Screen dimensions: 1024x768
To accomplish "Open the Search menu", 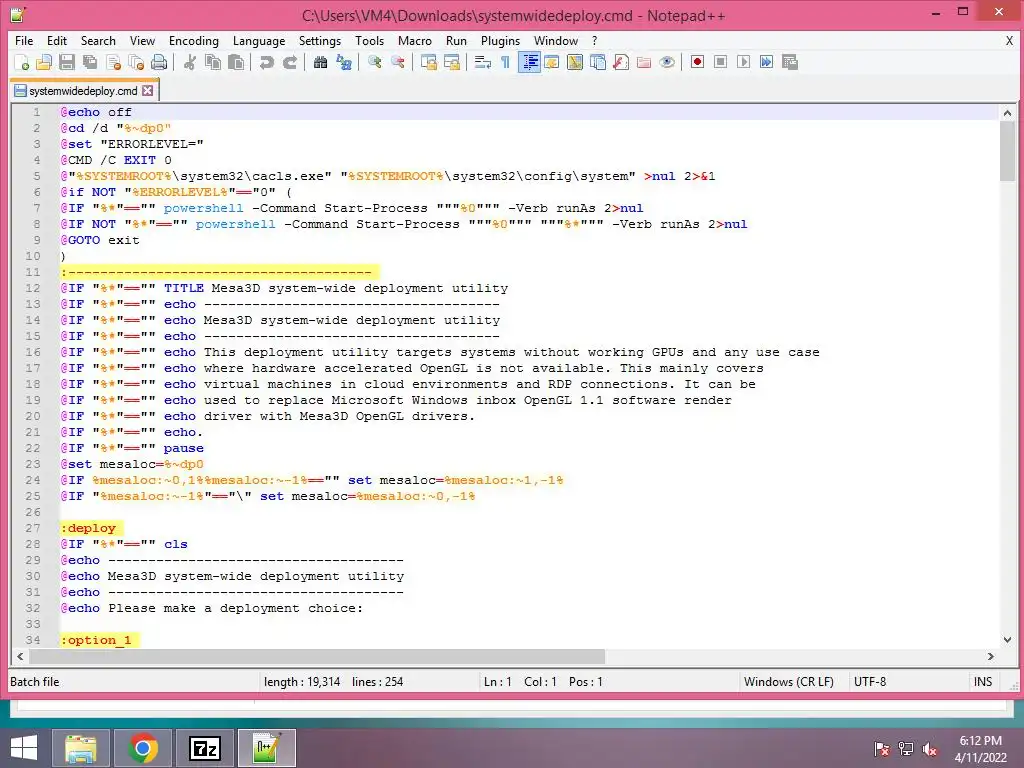I will (x=98, y=40).
